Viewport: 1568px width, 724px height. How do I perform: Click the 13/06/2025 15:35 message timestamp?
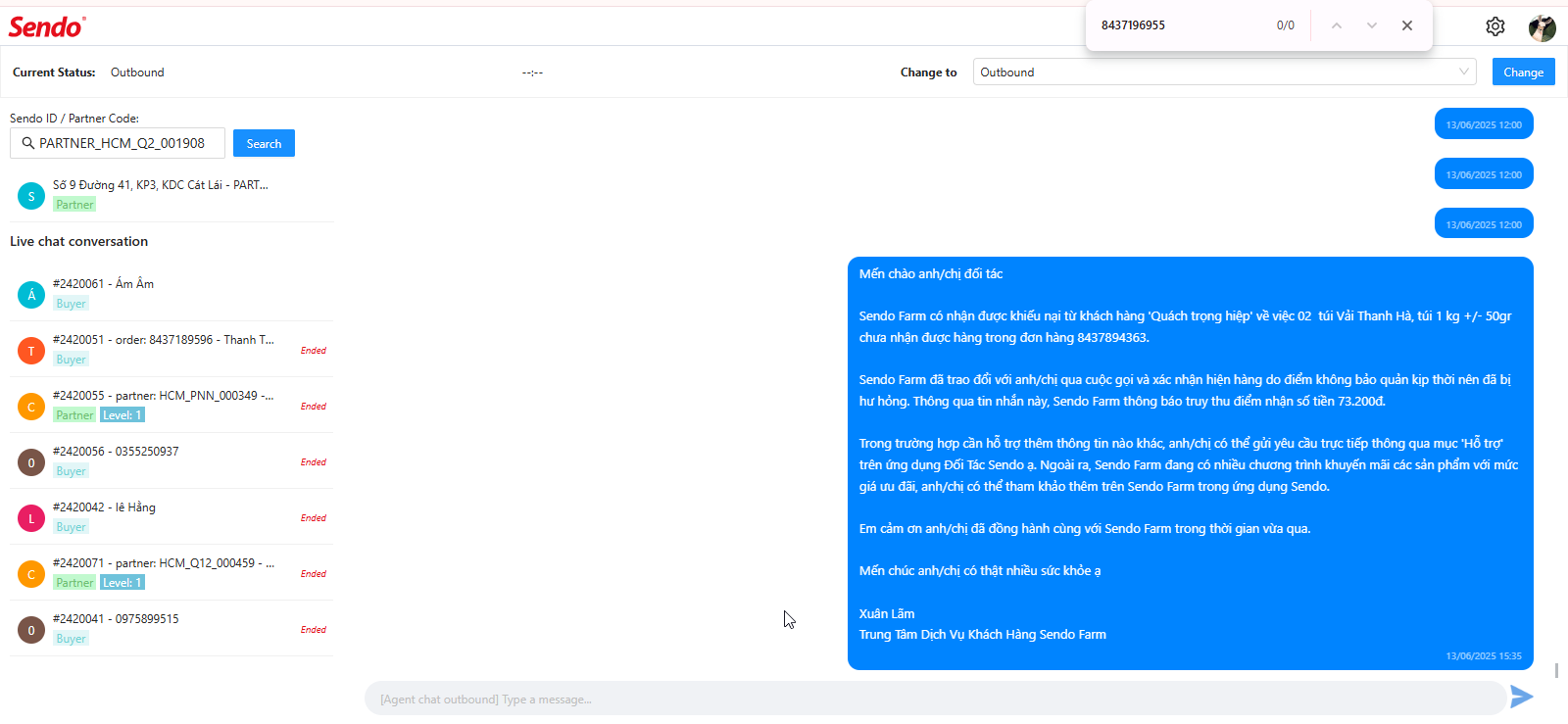tap(1484, 656)
